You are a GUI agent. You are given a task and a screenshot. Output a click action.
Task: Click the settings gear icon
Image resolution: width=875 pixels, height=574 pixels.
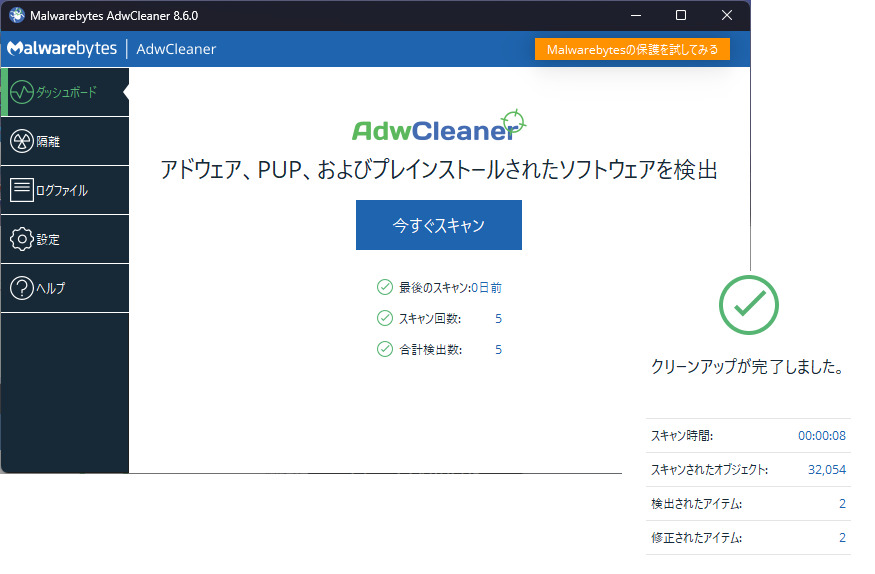(x=22, y=239)
